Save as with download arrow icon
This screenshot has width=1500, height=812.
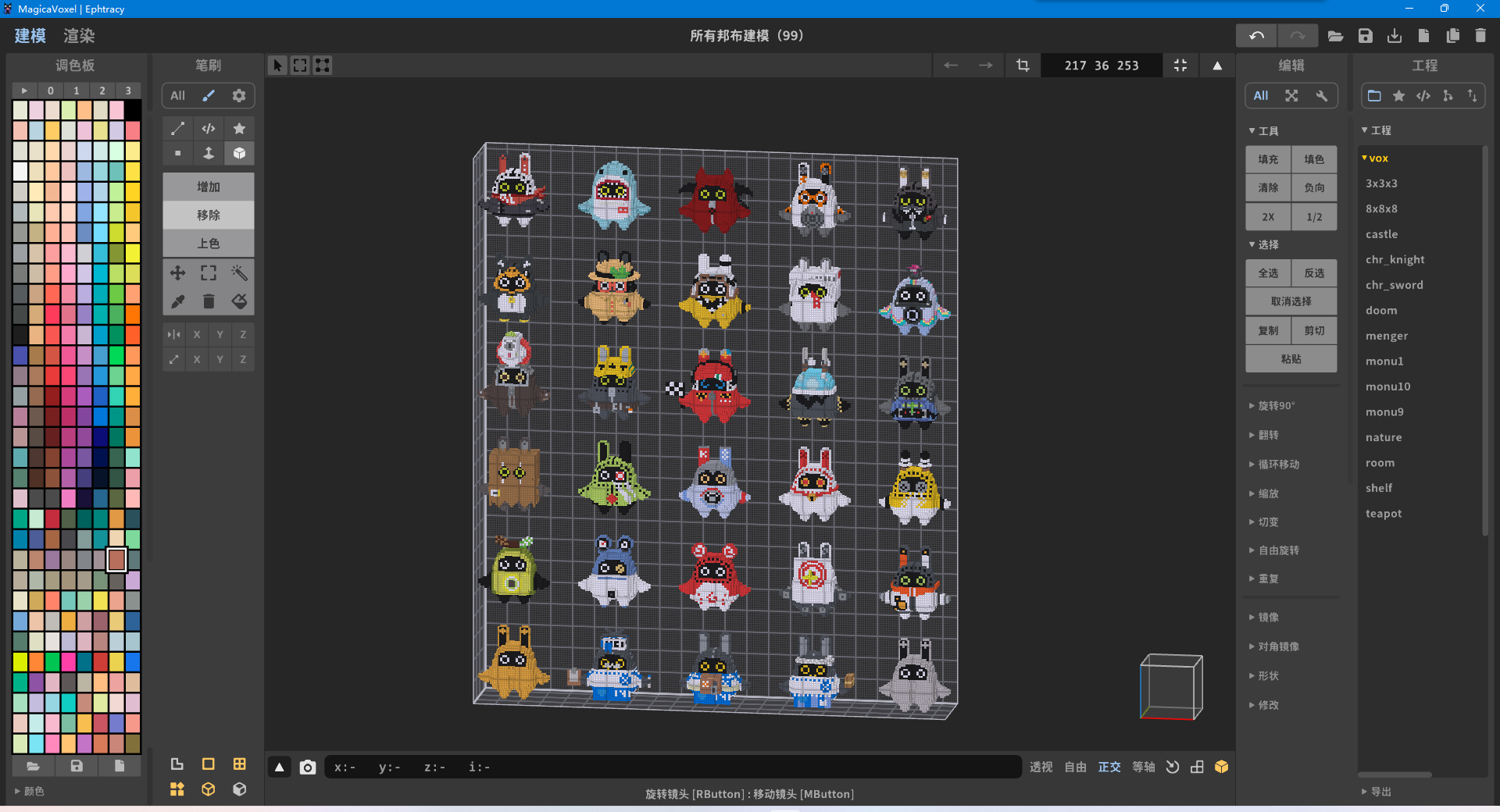coord(1395,36)
